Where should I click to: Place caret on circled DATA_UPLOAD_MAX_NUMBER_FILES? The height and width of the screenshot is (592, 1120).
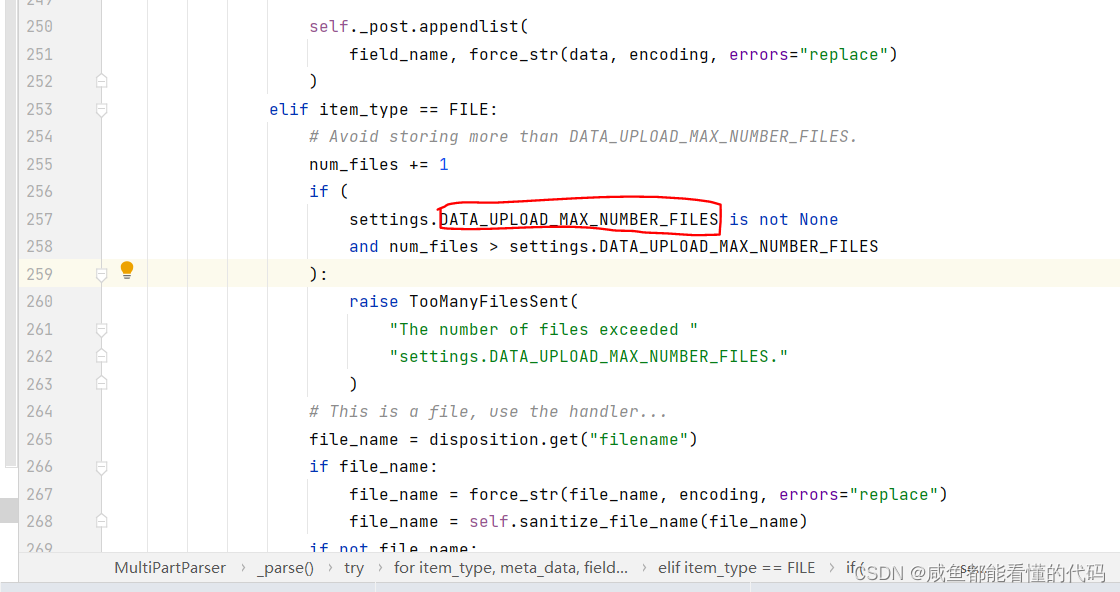pos(580,219)
